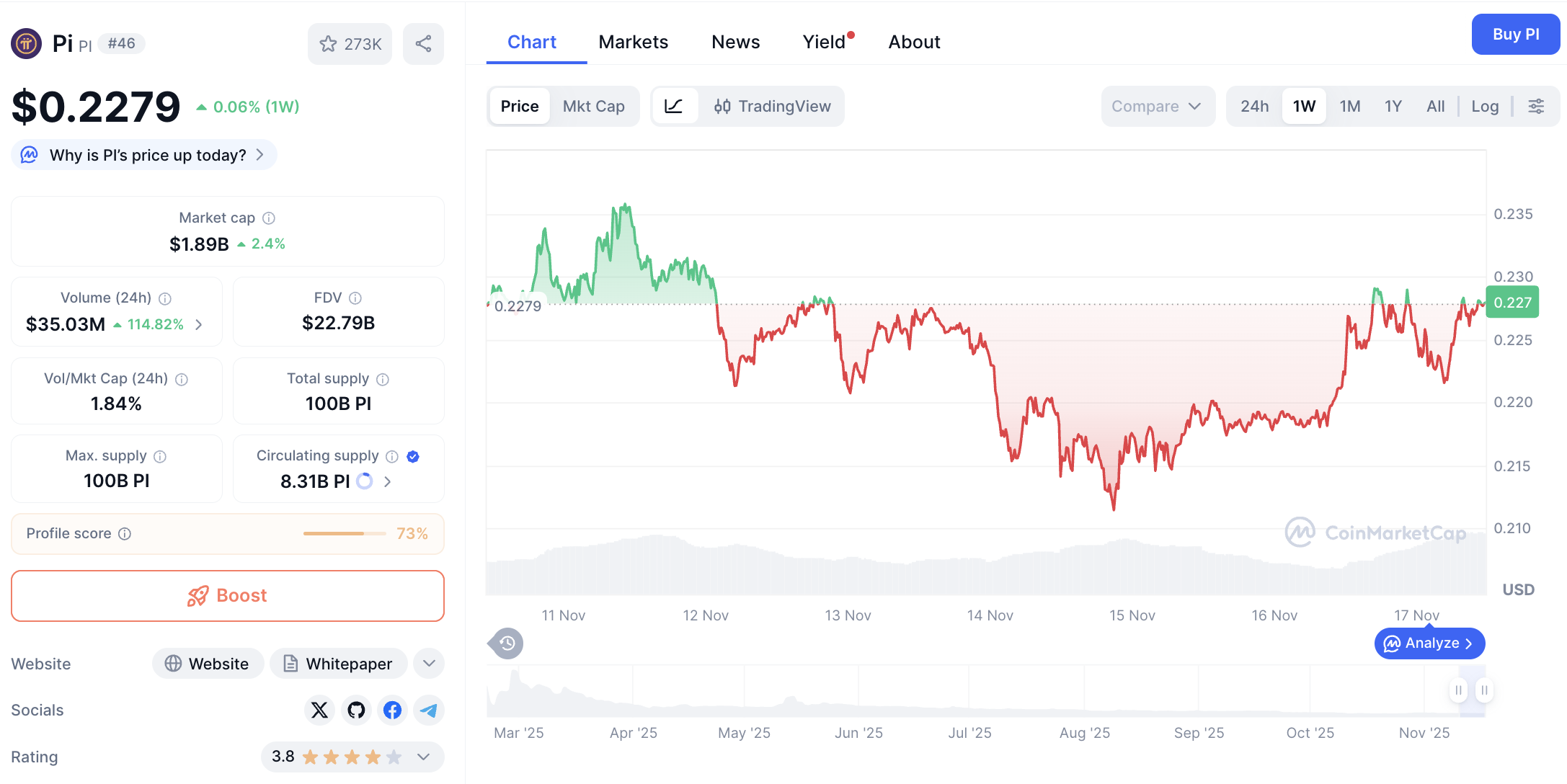
Task: Open Pi's GitHub social icon
Action: pyautogui.click(x=355, y=710)
